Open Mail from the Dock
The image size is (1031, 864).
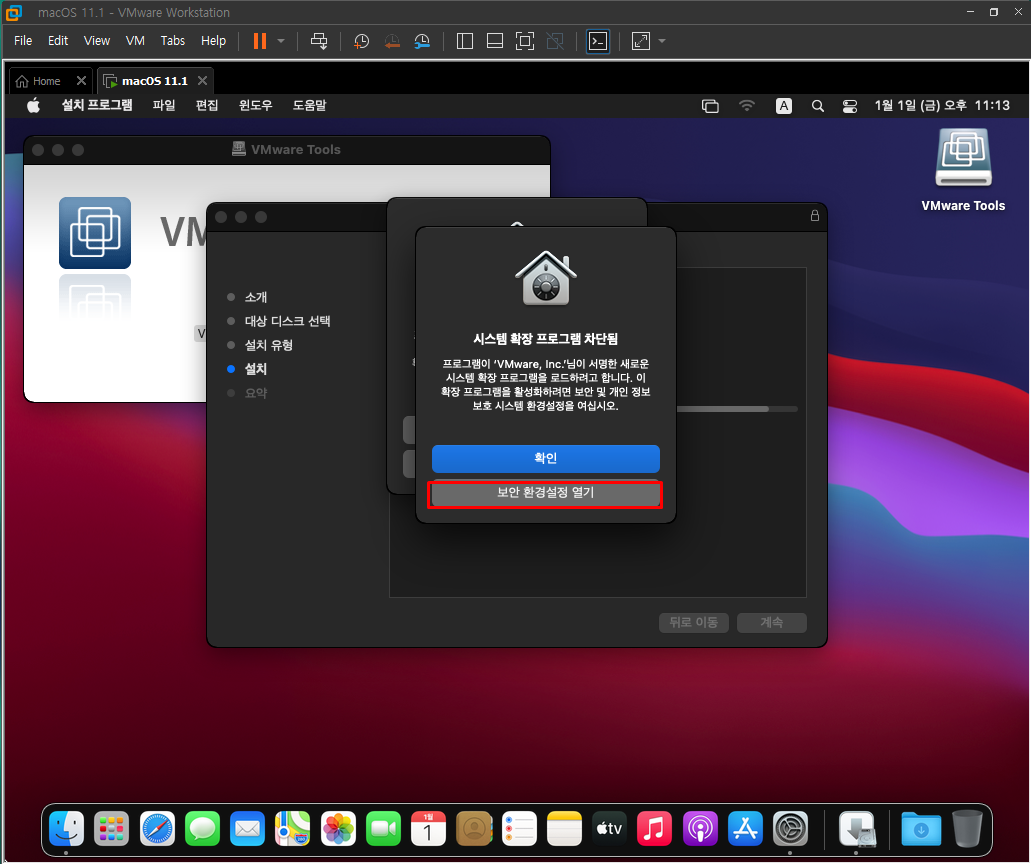[x=247, y=828]
